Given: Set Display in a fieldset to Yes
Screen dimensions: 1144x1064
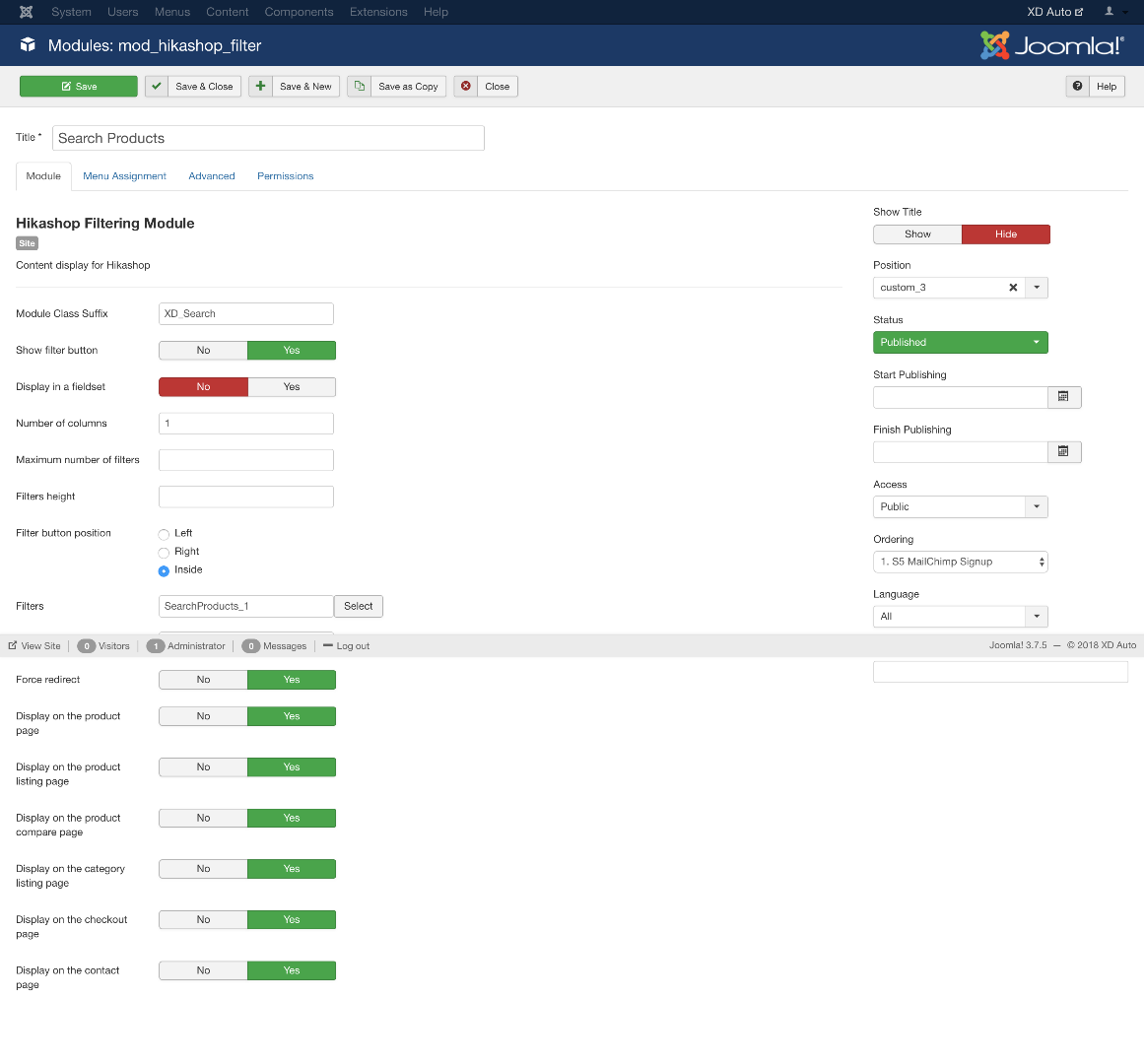Looking at the screenshot, I should click(x=292, y=387).
